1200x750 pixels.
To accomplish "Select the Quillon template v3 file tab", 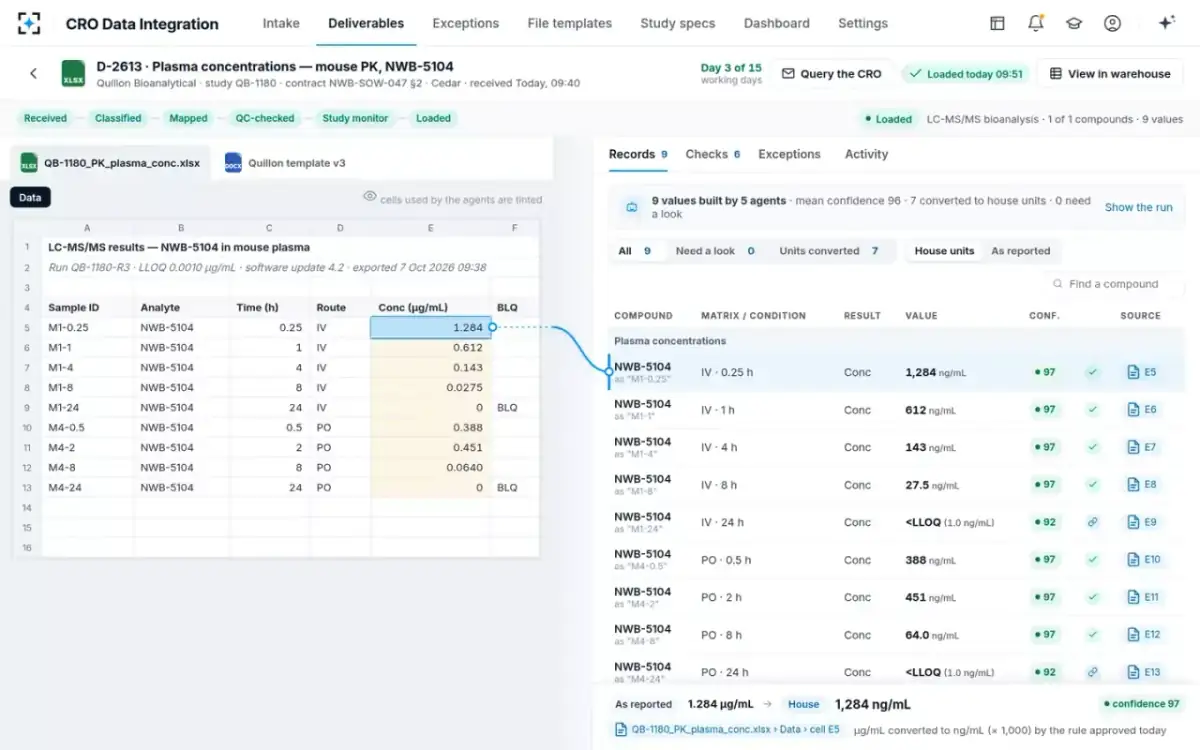I will pos(285,163).
